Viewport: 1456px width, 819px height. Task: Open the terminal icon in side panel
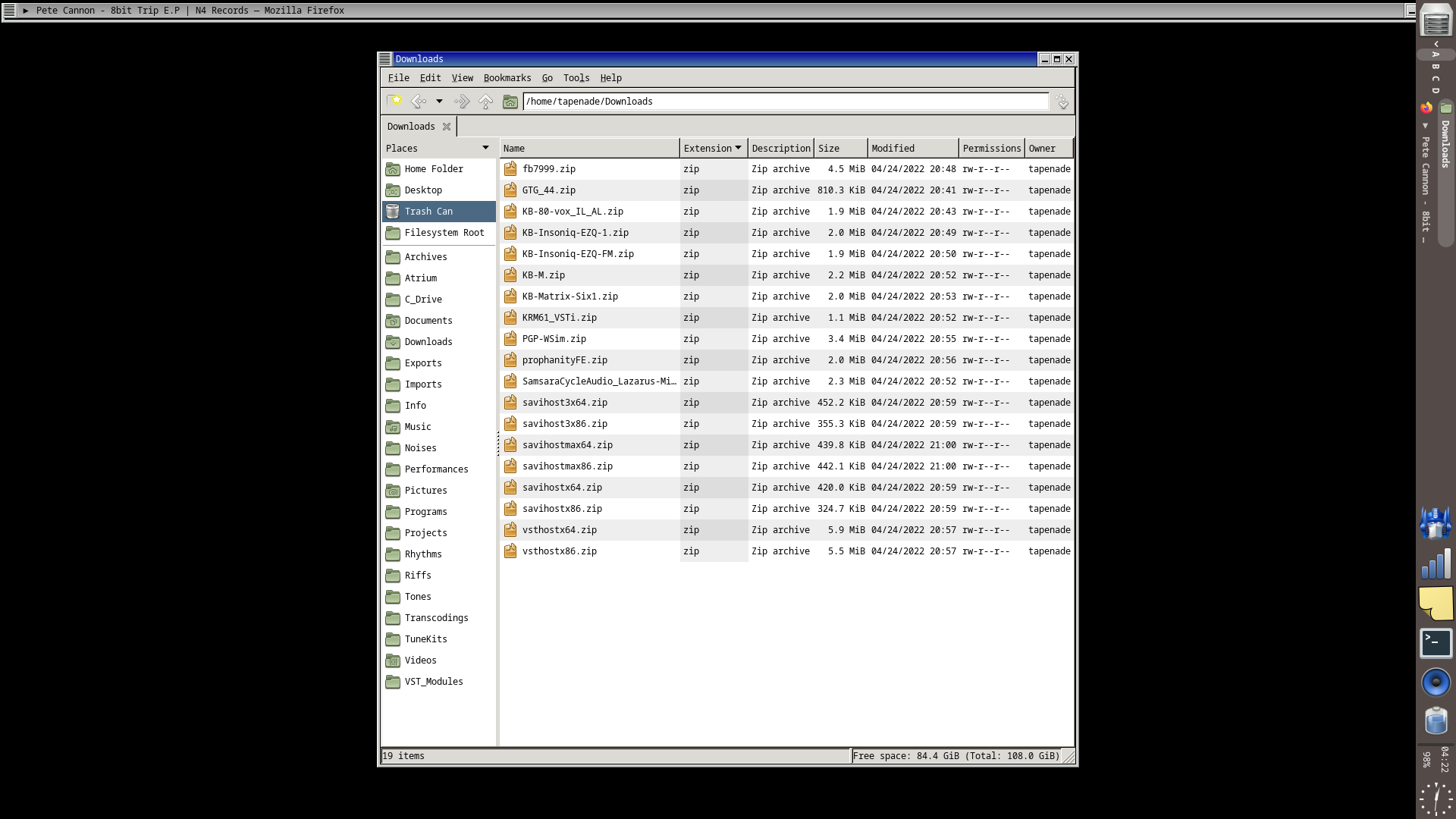click(x=1436, y=643)
